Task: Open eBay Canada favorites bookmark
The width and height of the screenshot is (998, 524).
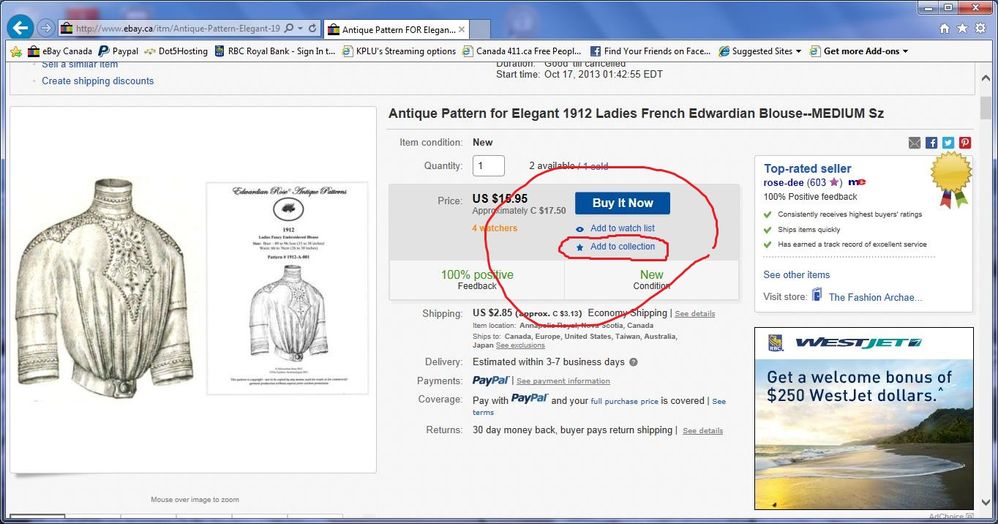Action: (59, 51)
